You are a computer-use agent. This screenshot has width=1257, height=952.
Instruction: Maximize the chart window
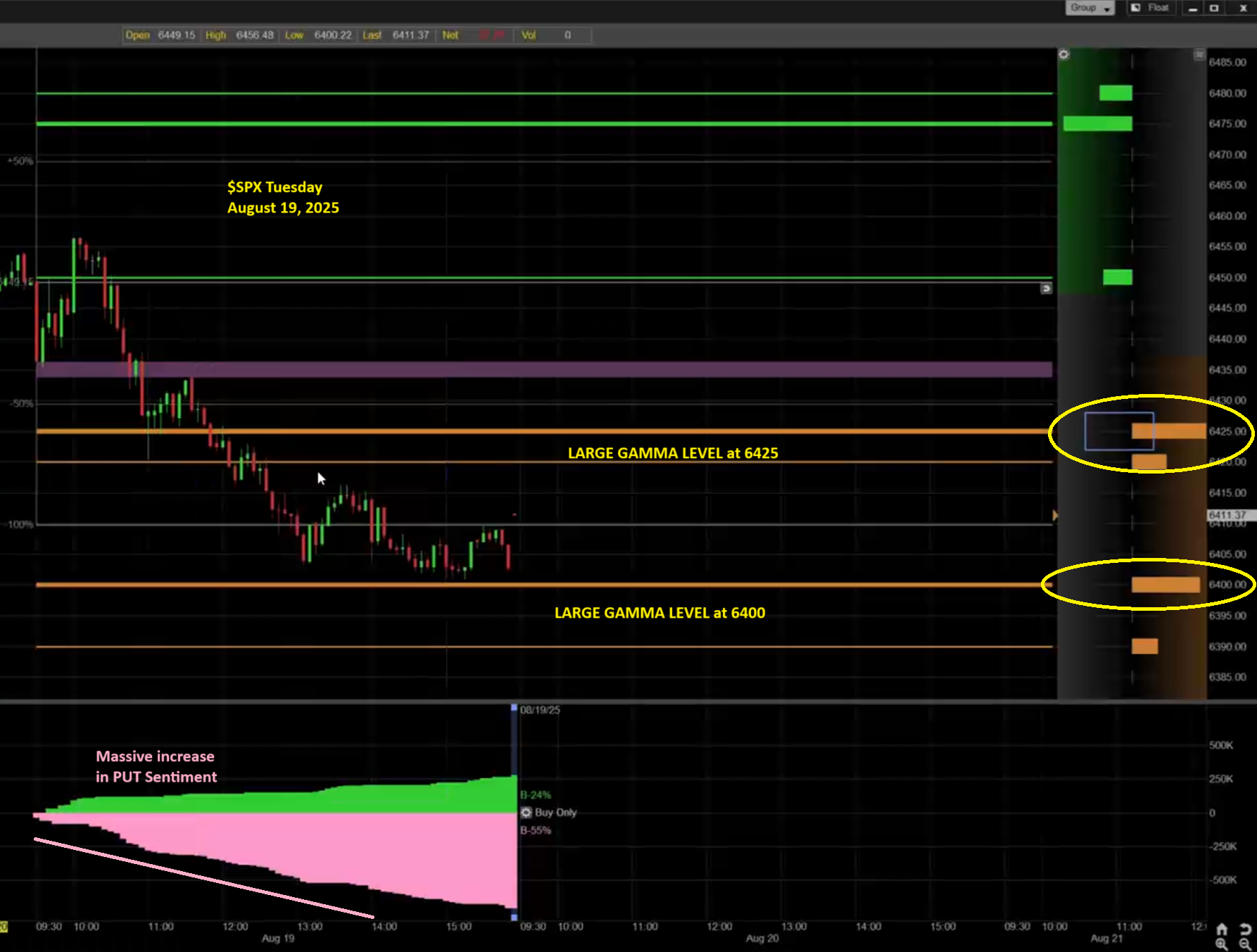point(1214,8)
